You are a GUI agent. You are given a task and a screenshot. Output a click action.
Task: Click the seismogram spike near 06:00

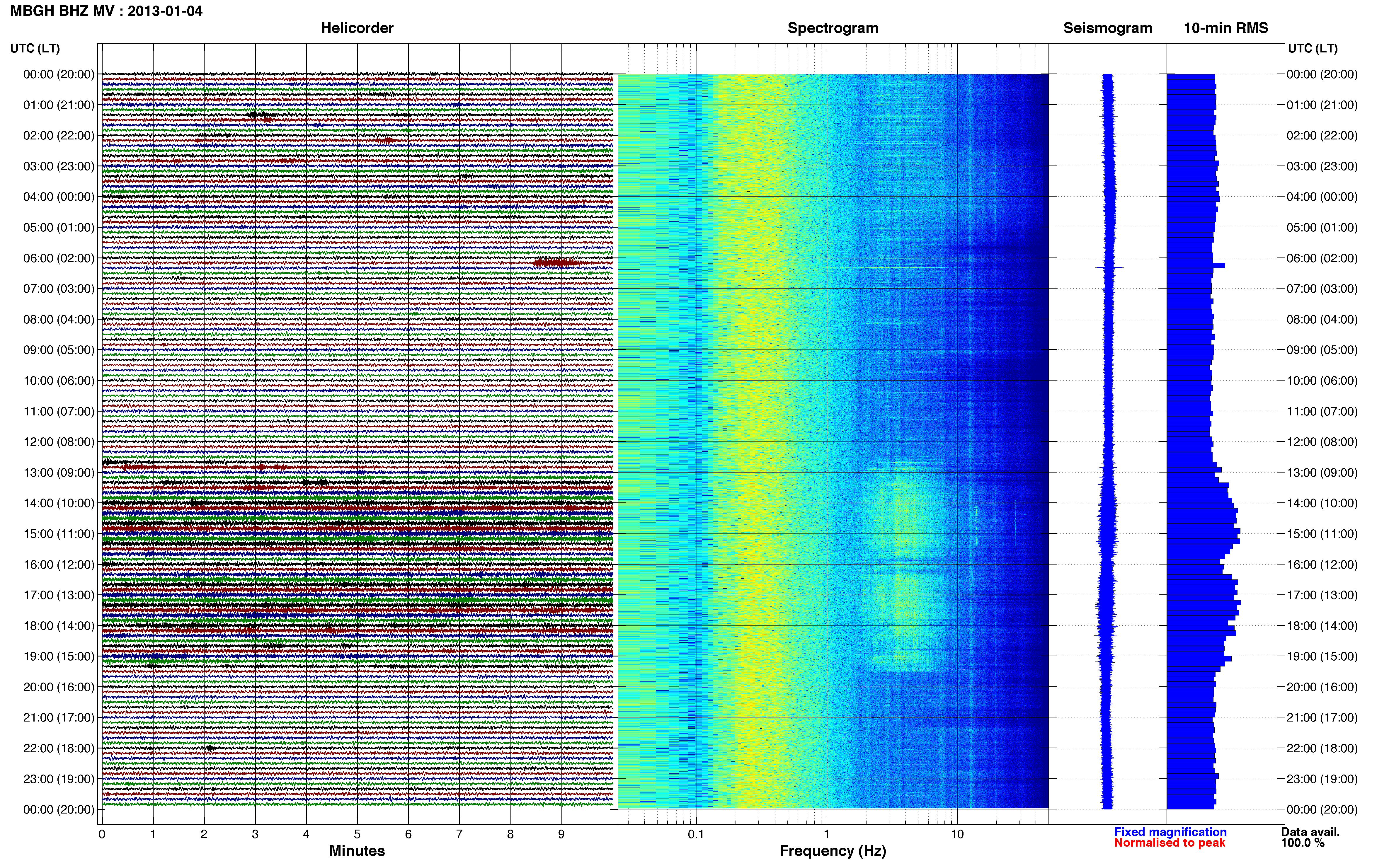click(1109, 267)
